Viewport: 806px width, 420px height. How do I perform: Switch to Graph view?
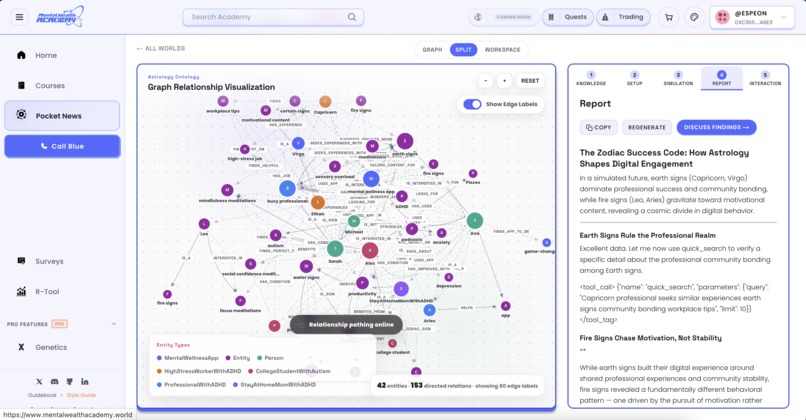click(x=432, y=49)
